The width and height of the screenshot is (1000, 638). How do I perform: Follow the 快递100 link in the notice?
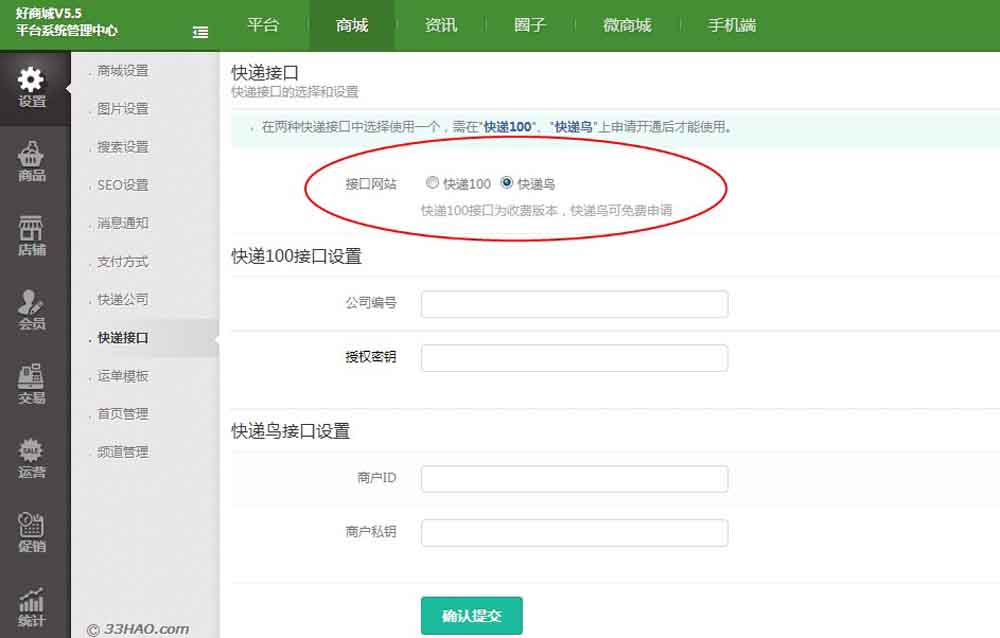[x=508, y=127]
